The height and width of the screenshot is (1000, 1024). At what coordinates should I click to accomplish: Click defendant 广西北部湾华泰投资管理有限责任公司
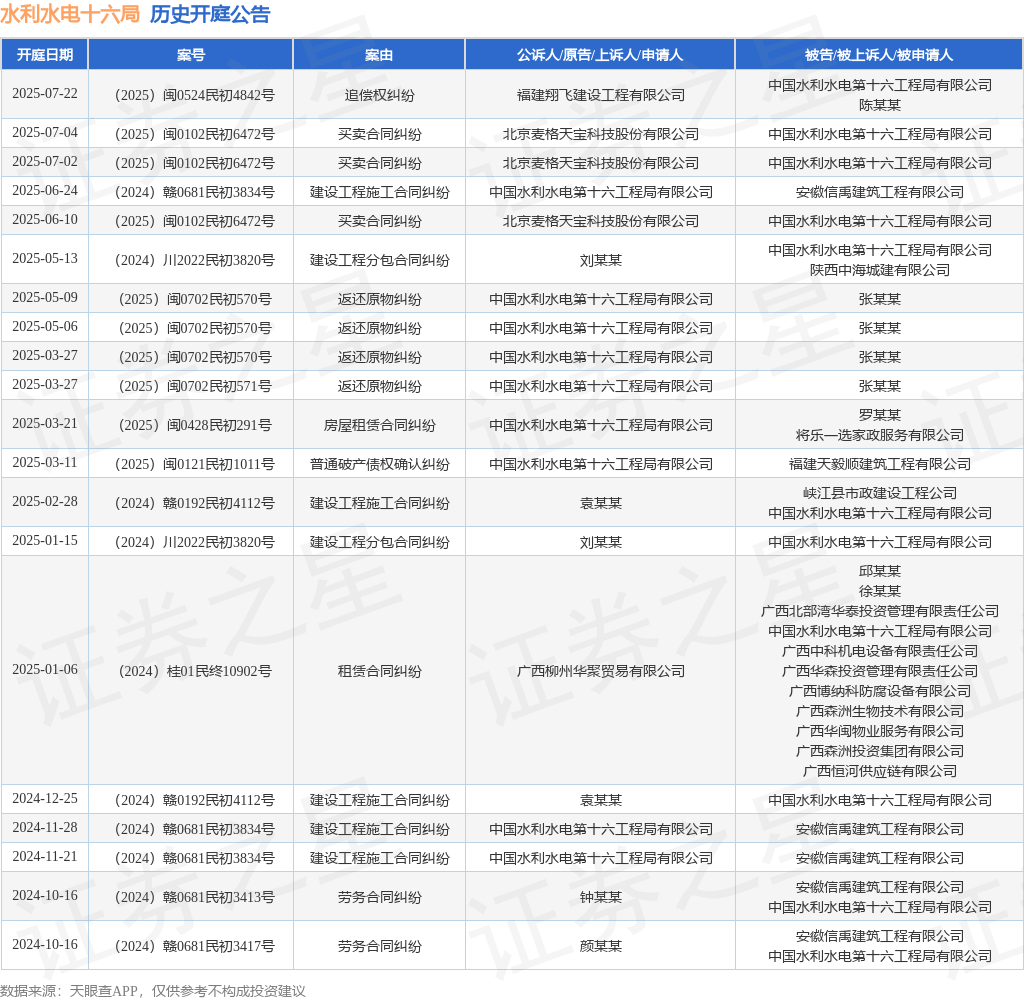880,611
